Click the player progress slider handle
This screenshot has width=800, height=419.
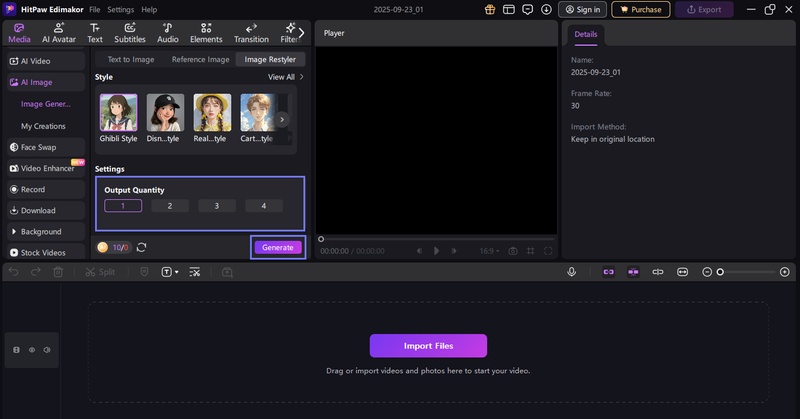point(321,239)
